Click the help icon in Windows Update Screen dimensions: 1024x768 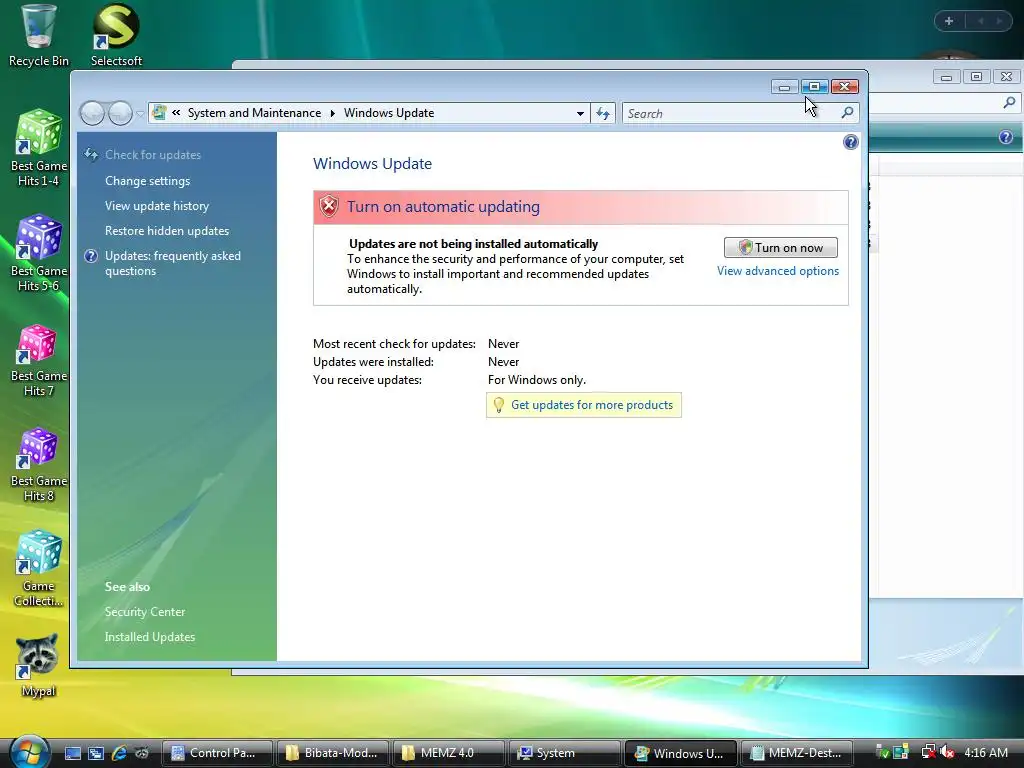click(x=850, y=142)
